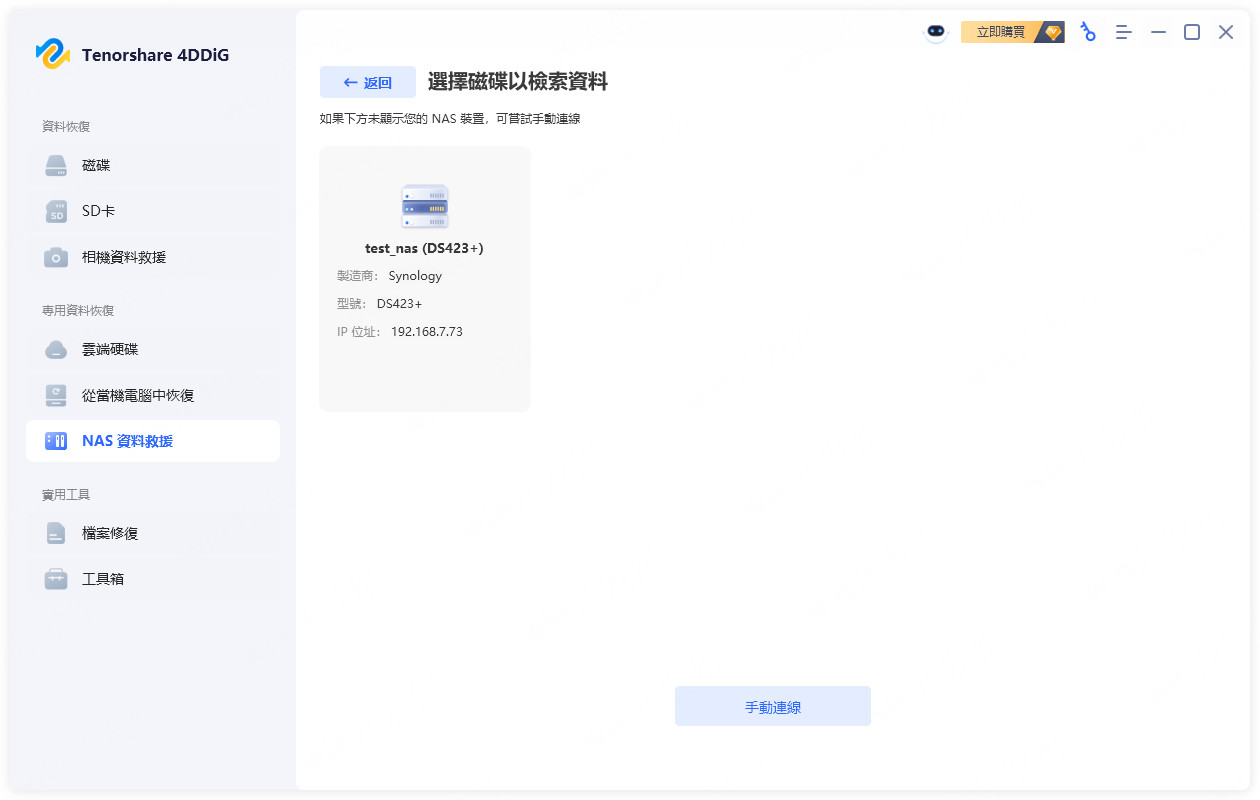Viewport: 1260px width, 800px height.
Task: Click the NAS 資料救援 icon
Action: tap(56, 441)
